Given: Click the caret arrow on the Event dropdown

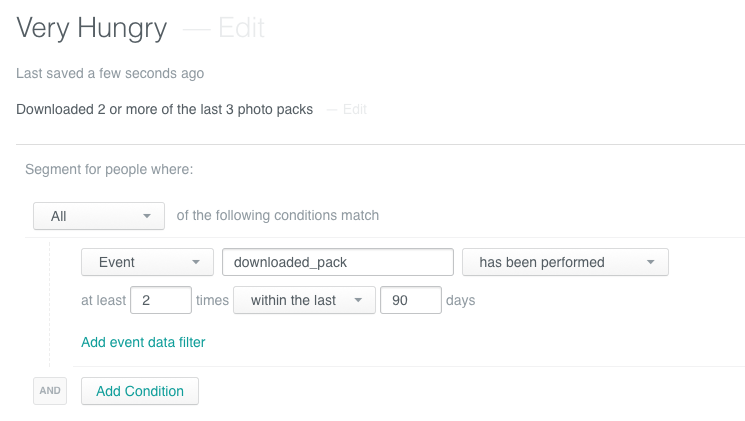Looking at the screenshot, I should pos(196,262).
